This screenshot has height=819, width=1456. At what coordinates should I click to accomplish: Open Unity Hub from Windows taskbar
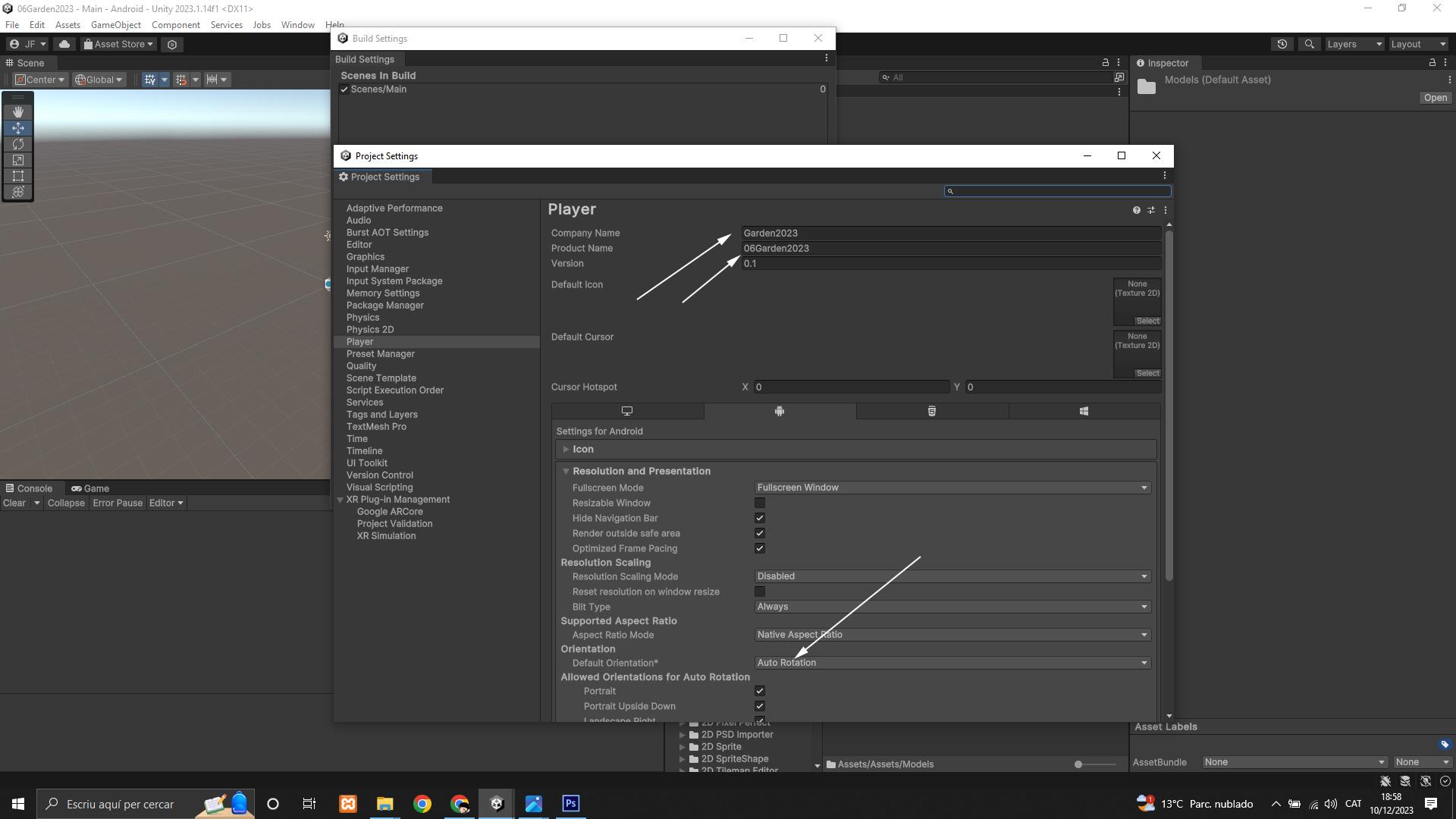click(497, 804)
